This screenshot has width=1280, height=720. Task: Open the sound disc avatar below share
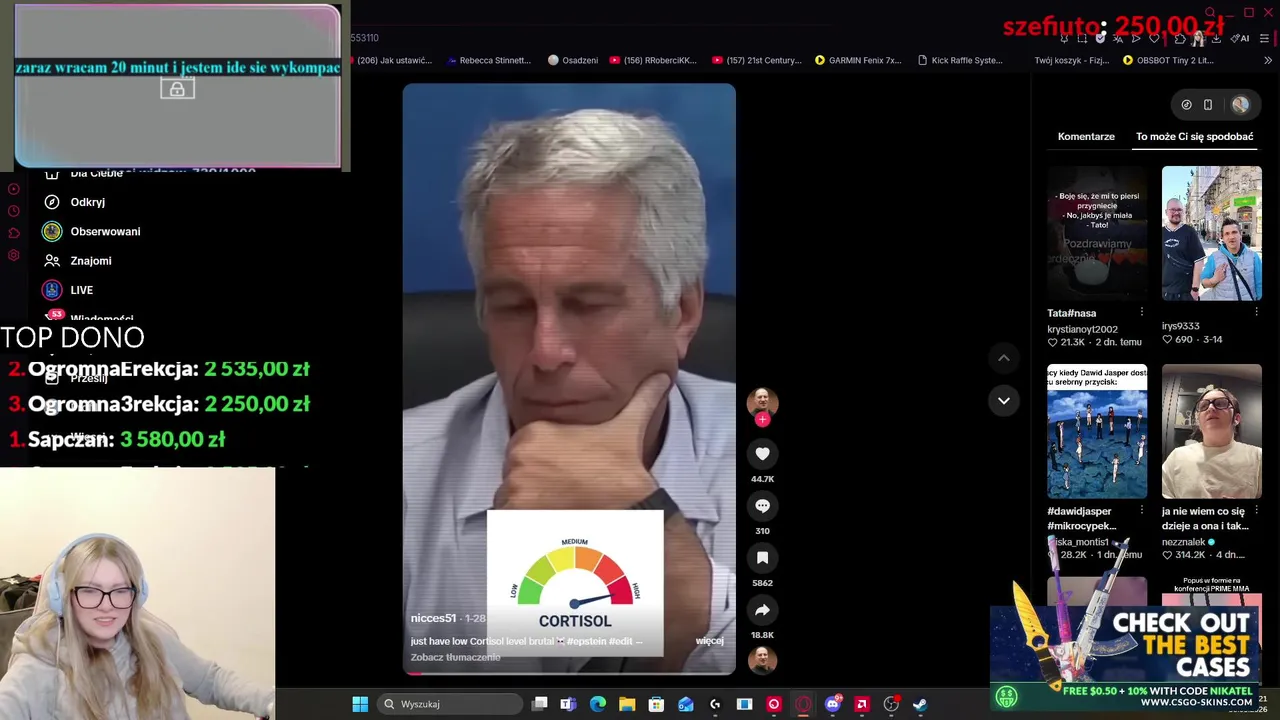pyautogui.click(x=762, y=660)
